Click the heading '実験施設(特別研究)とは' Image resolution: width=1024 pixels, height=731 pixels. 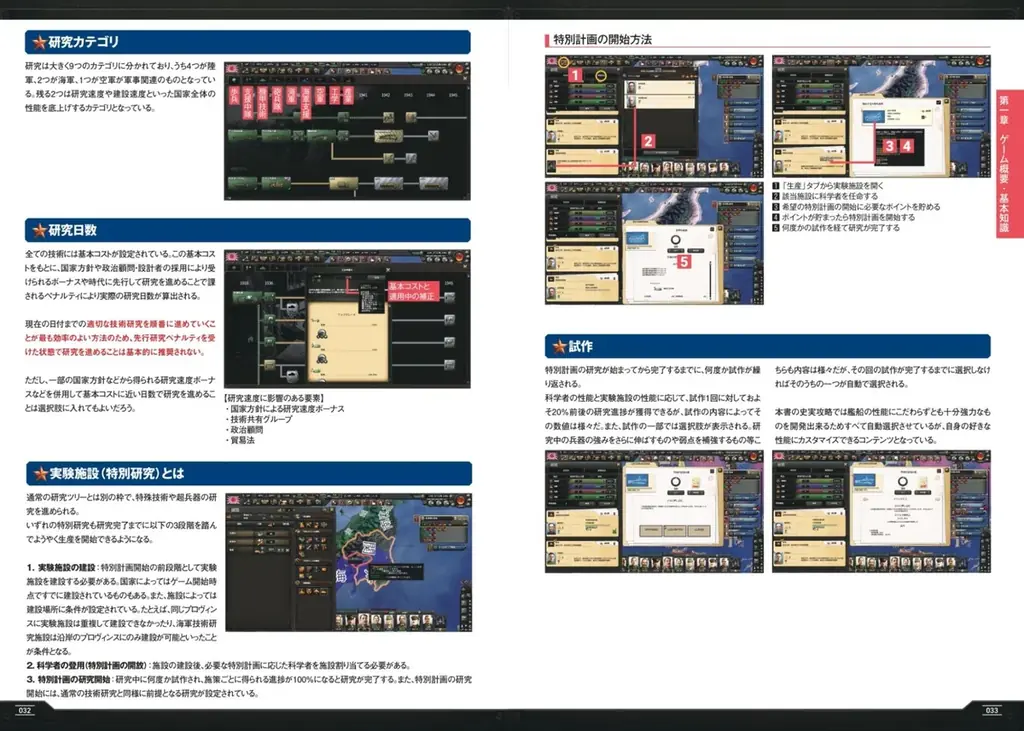point(116,474)
